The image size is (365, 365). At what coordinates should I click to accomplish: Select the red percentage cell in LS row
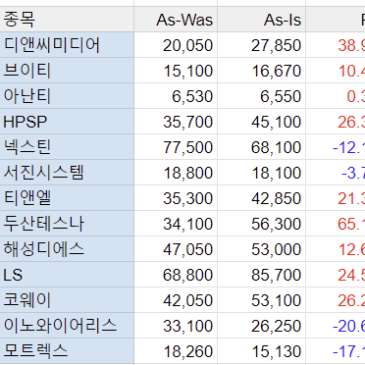pos(335,275)
